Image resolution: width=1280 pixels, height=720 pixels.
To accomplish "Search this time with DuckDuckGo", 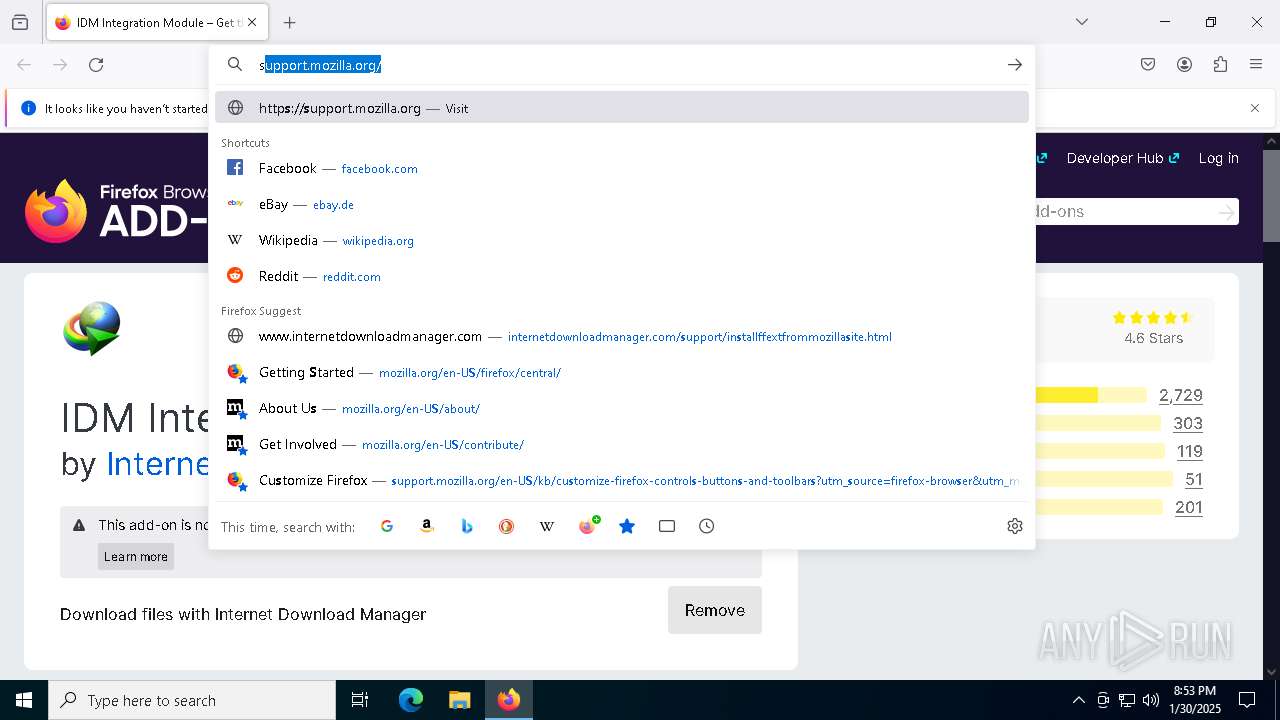I will pos(507,526).
